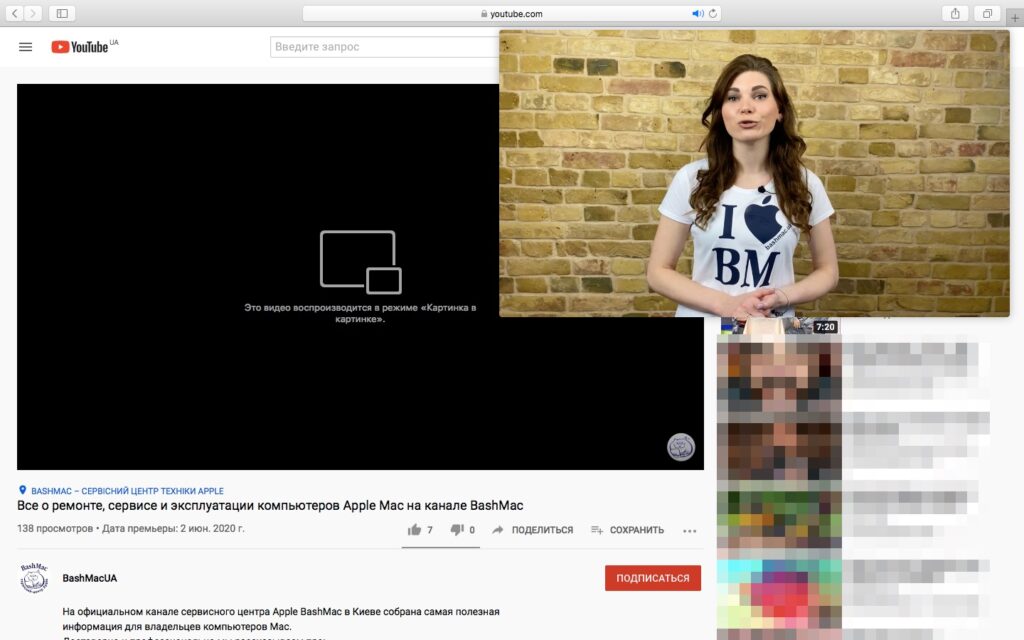
Task: Click the picture-in-picture placeholder icon in the player
Action: 360,262
